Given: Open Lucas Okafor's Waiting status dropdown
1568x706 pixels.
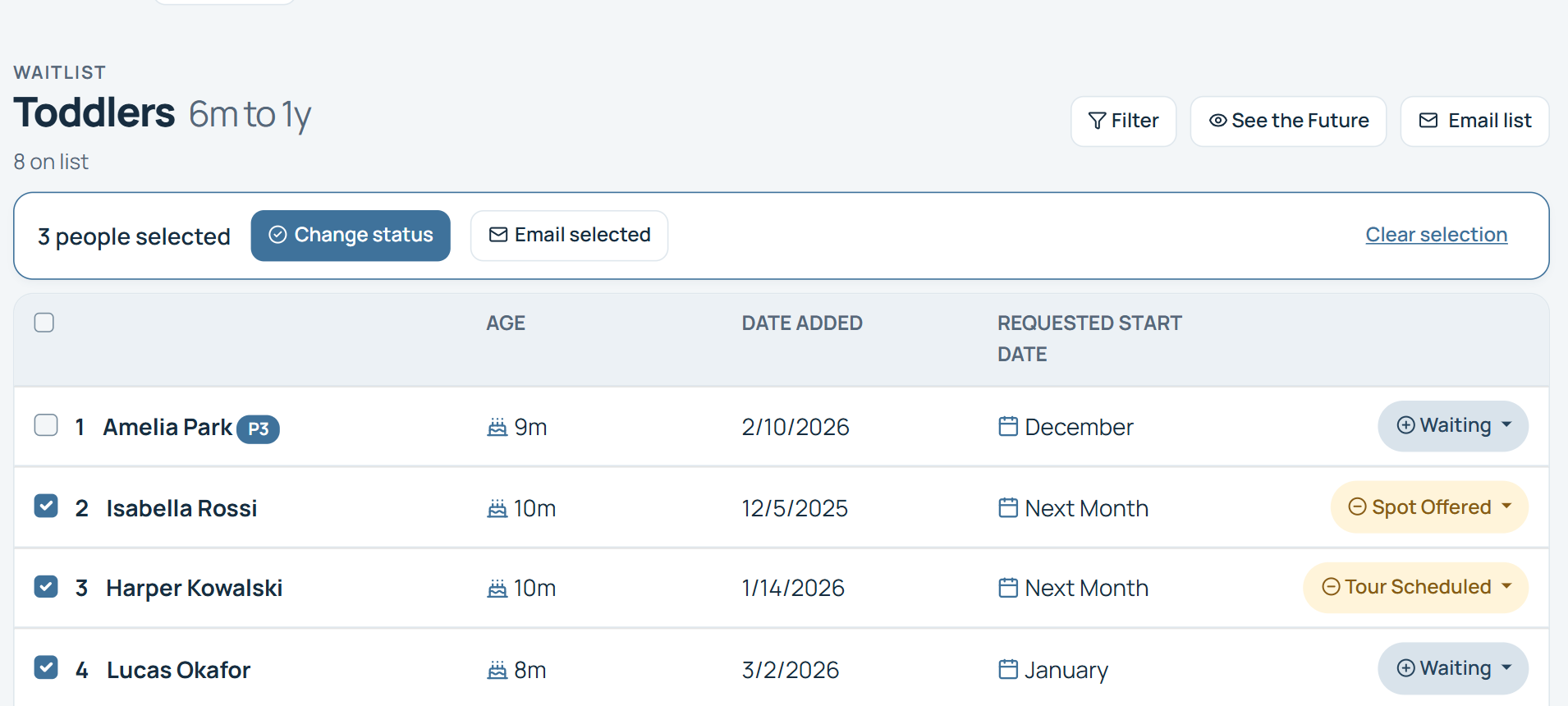Looking at the screenshot, I should click(x=1452, y=668).
